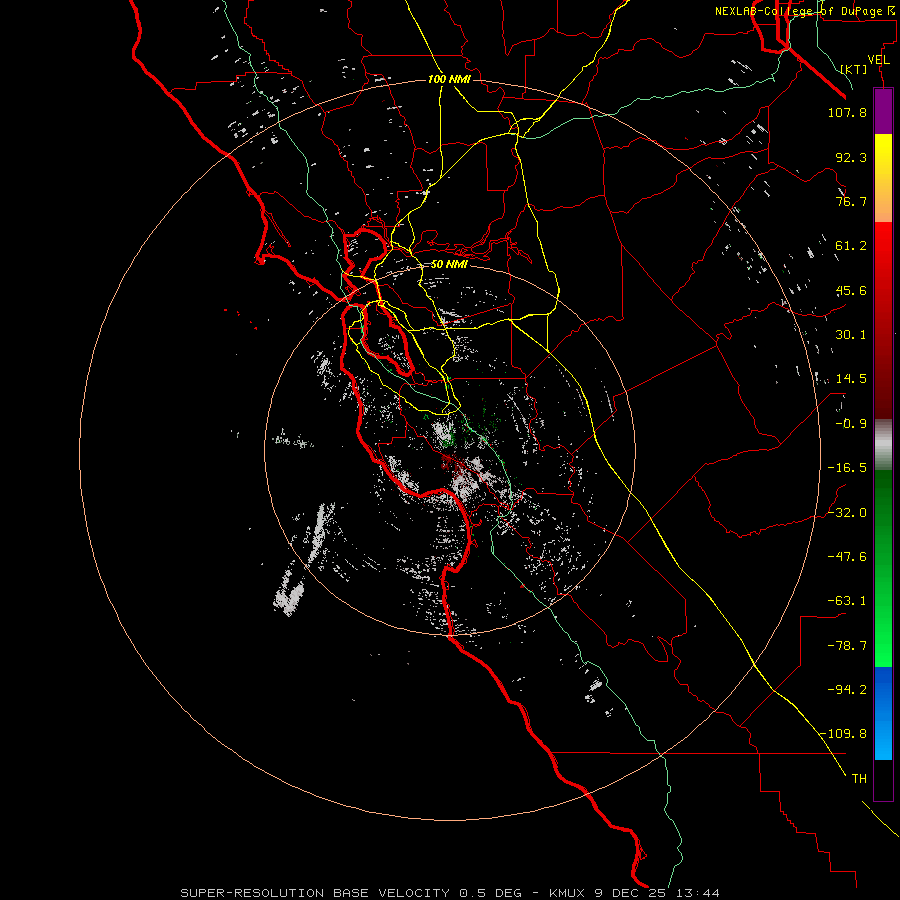Click the 9 DEC 25 13:44 timestamp
Viewport: 900px width, 900px height.
click(x=657, y=893)
